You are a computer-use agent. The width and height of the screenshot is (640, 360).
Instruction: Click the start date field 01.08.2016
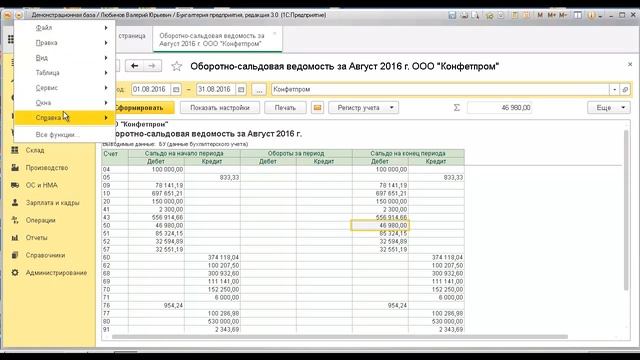click(x=151, y=89)
